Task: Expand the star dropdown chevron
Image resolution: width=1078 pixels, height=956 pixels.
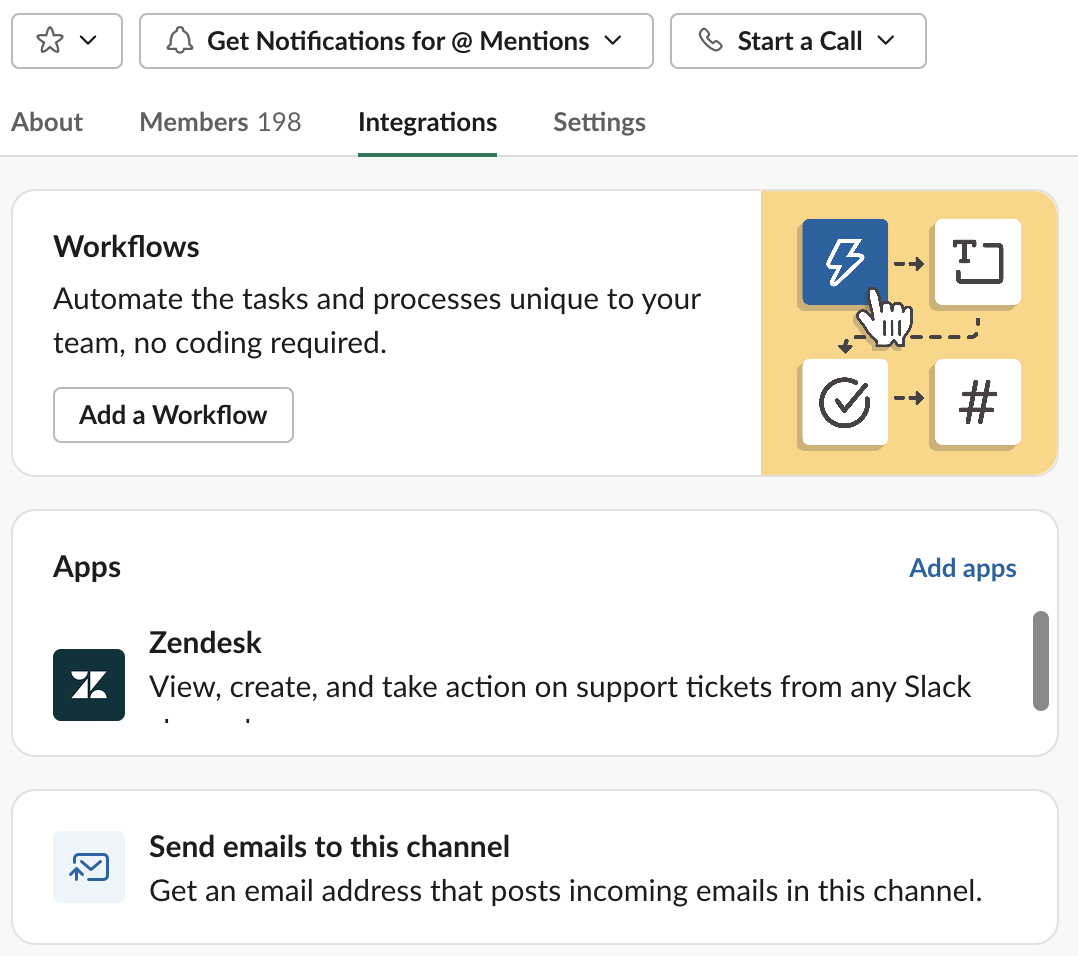Action: click(x=88, y=41)
